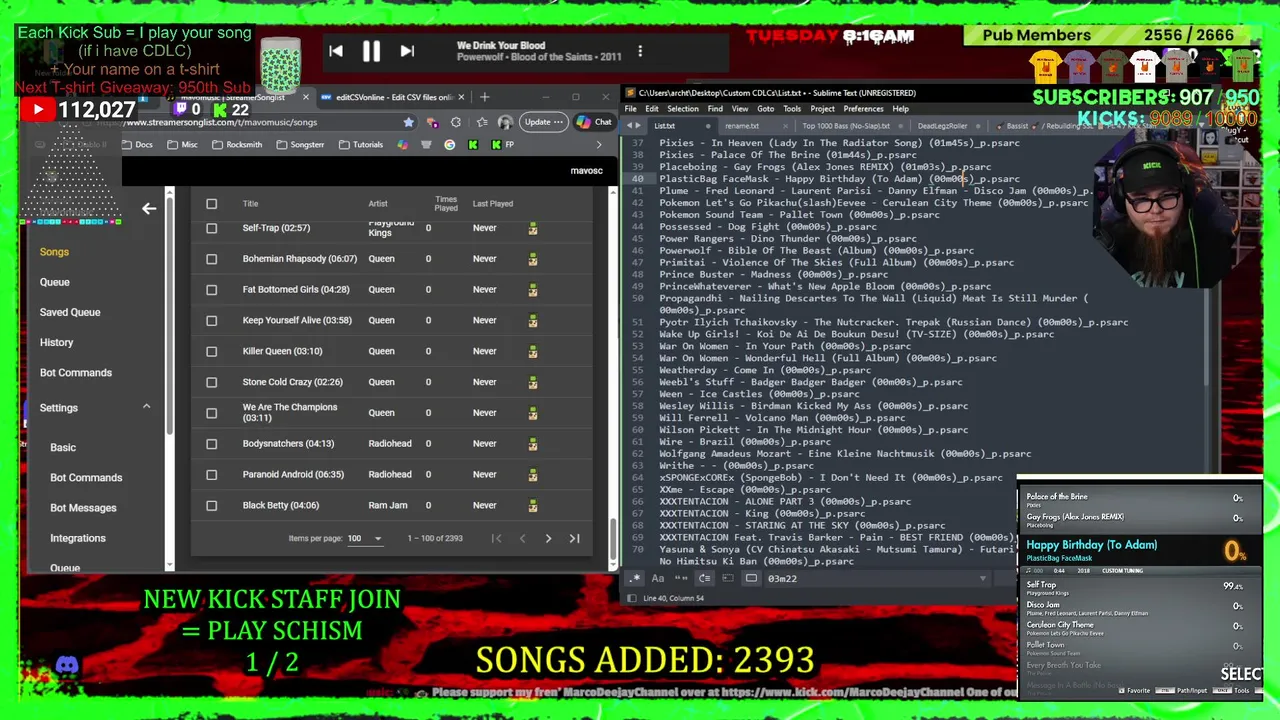Toggle case-sensitive Aa option in find bar
1280x720 pixels.
658,578
